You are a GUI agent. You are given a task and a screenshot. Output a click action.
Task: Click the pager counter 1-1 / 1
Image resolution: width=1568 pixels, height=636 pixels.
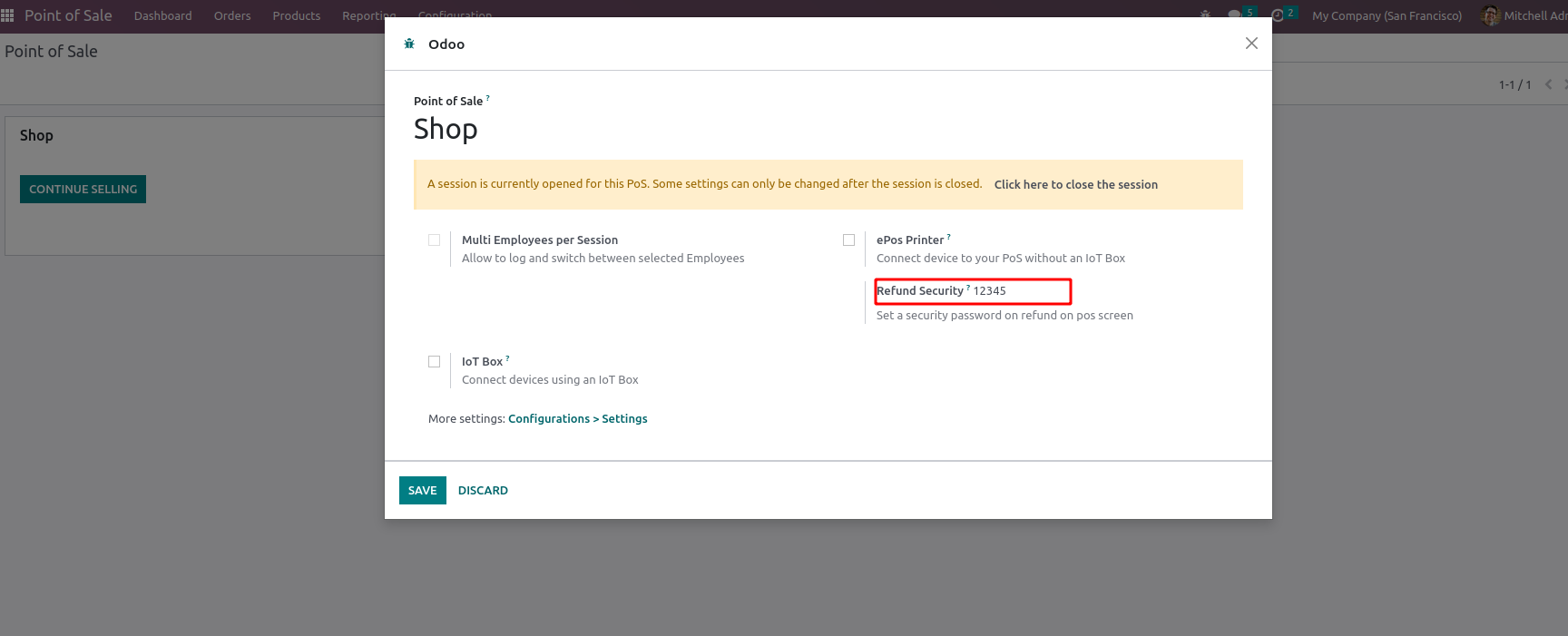point(1514,84)
